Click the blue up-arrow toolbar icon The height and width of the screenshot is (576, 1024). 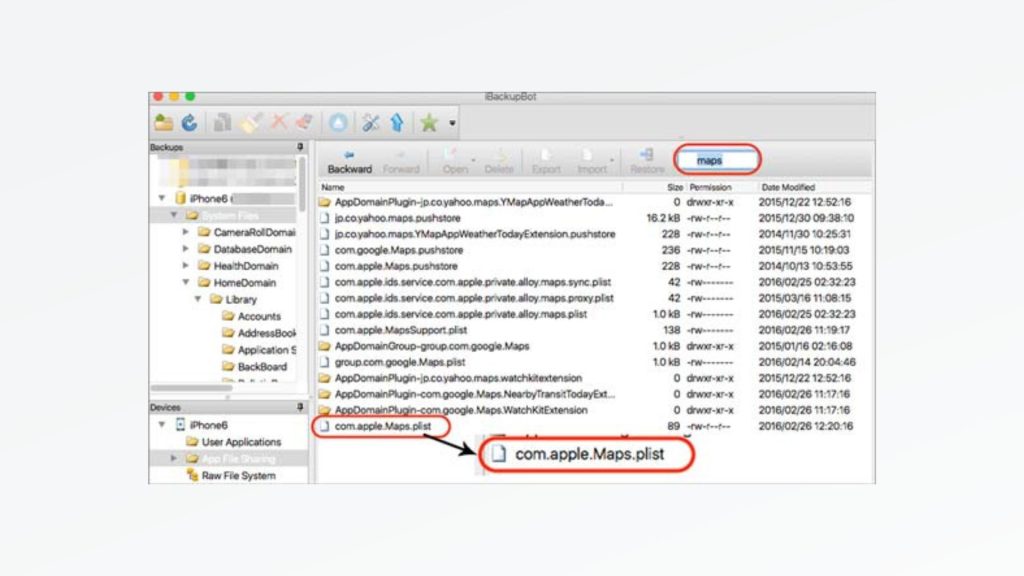[397, 123]
